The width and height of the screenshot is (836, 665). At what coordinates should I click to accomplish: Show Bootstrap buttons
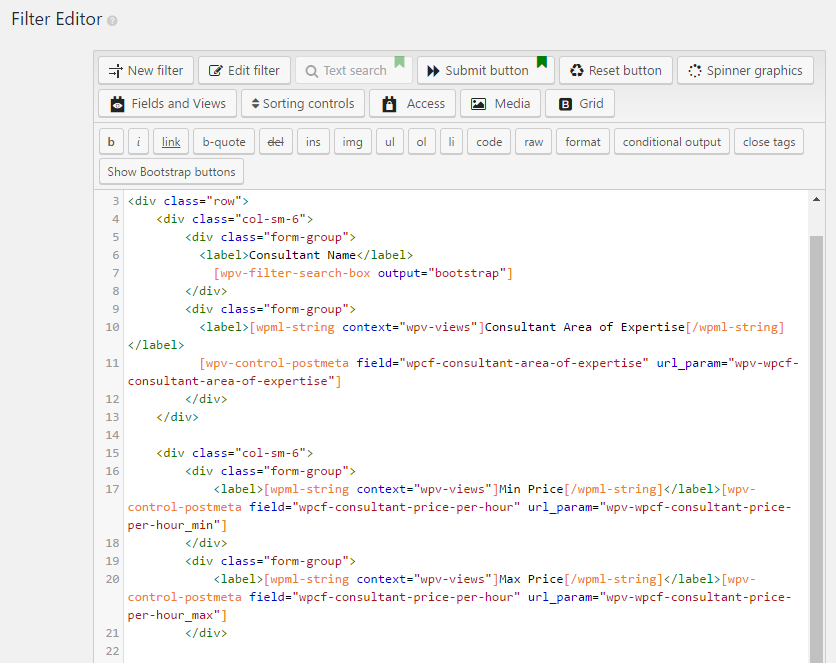[171, 172]
